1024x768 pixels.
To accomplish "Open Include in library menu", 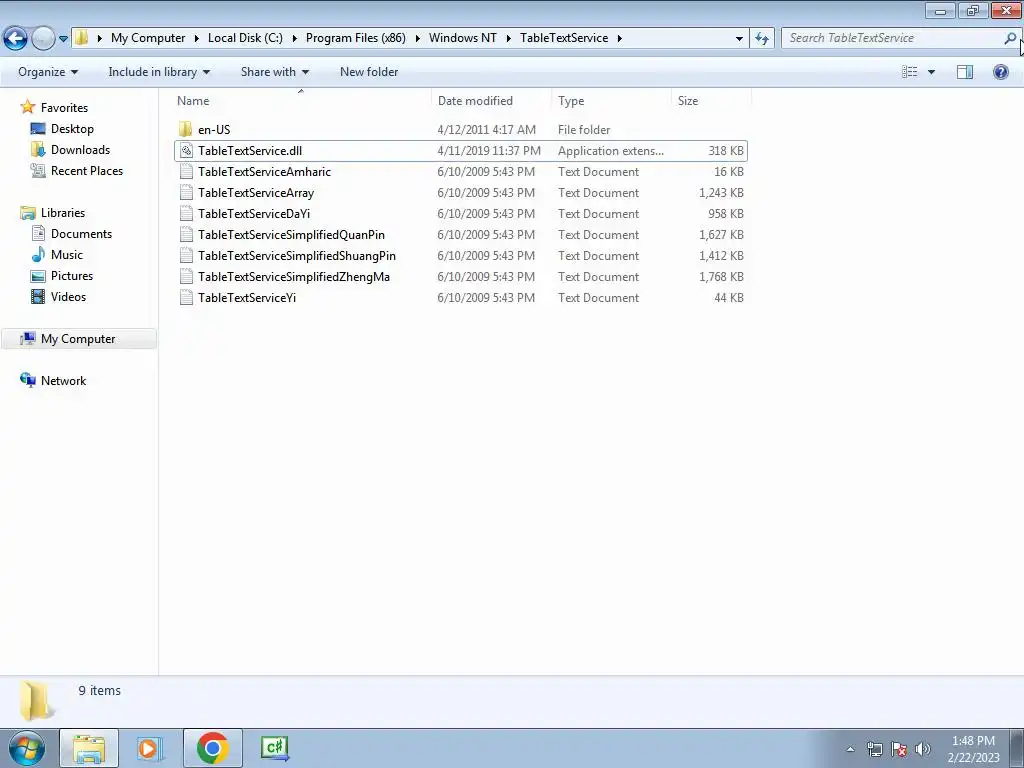I will pos(159,72).
